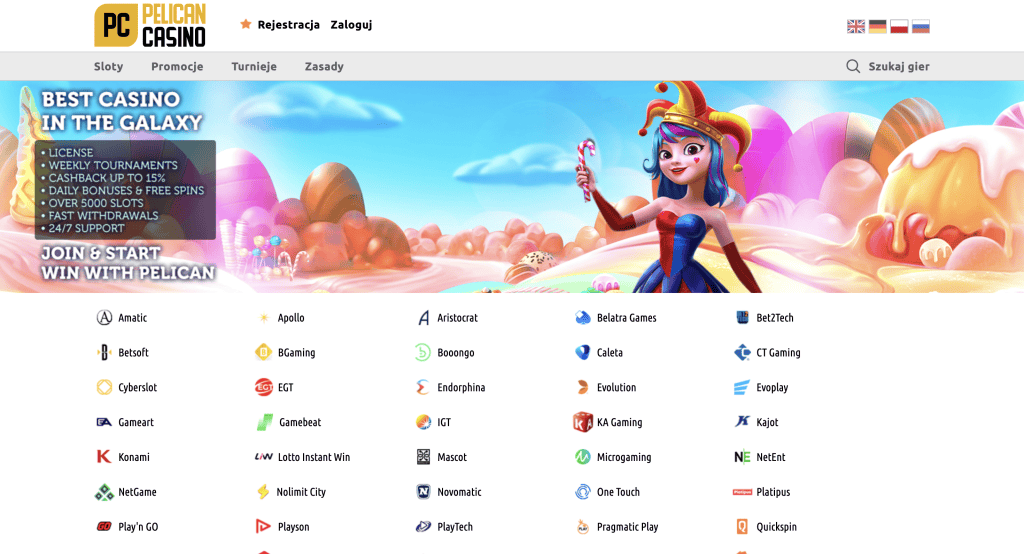Click the Quickspin provider icon

(x=742, y=526)
